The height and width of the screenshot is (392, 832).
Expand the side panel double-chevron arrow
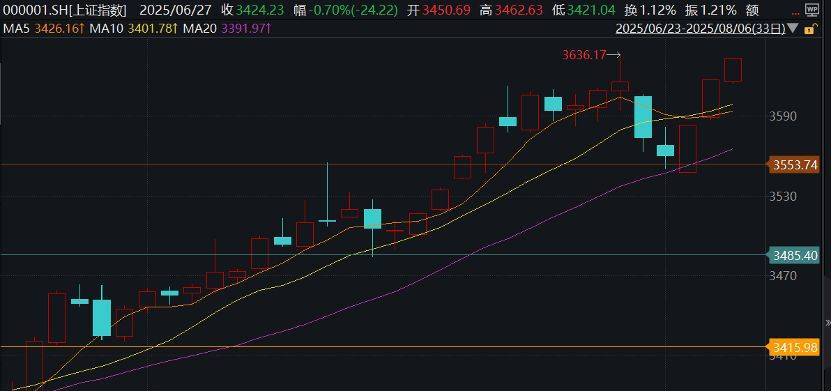(828, 322)
